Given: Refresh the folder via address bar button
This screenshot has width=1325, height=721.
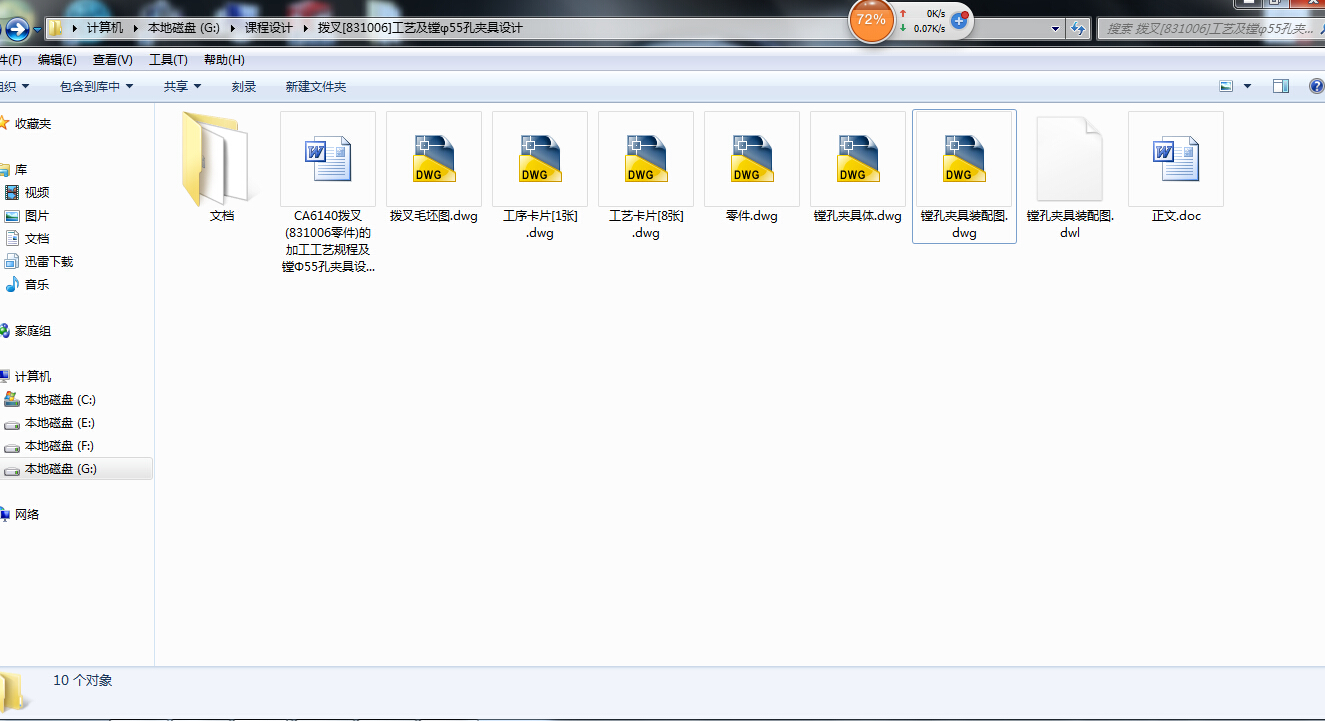Looking at the screenshot, I should pyautogui.click(x=1078, y=29).
